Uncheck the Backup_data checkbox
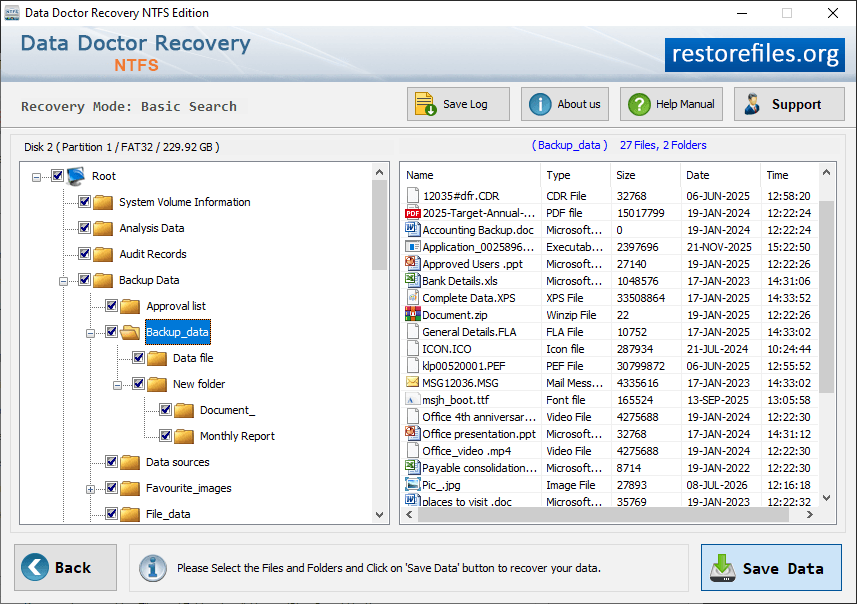 click(111, 332)
